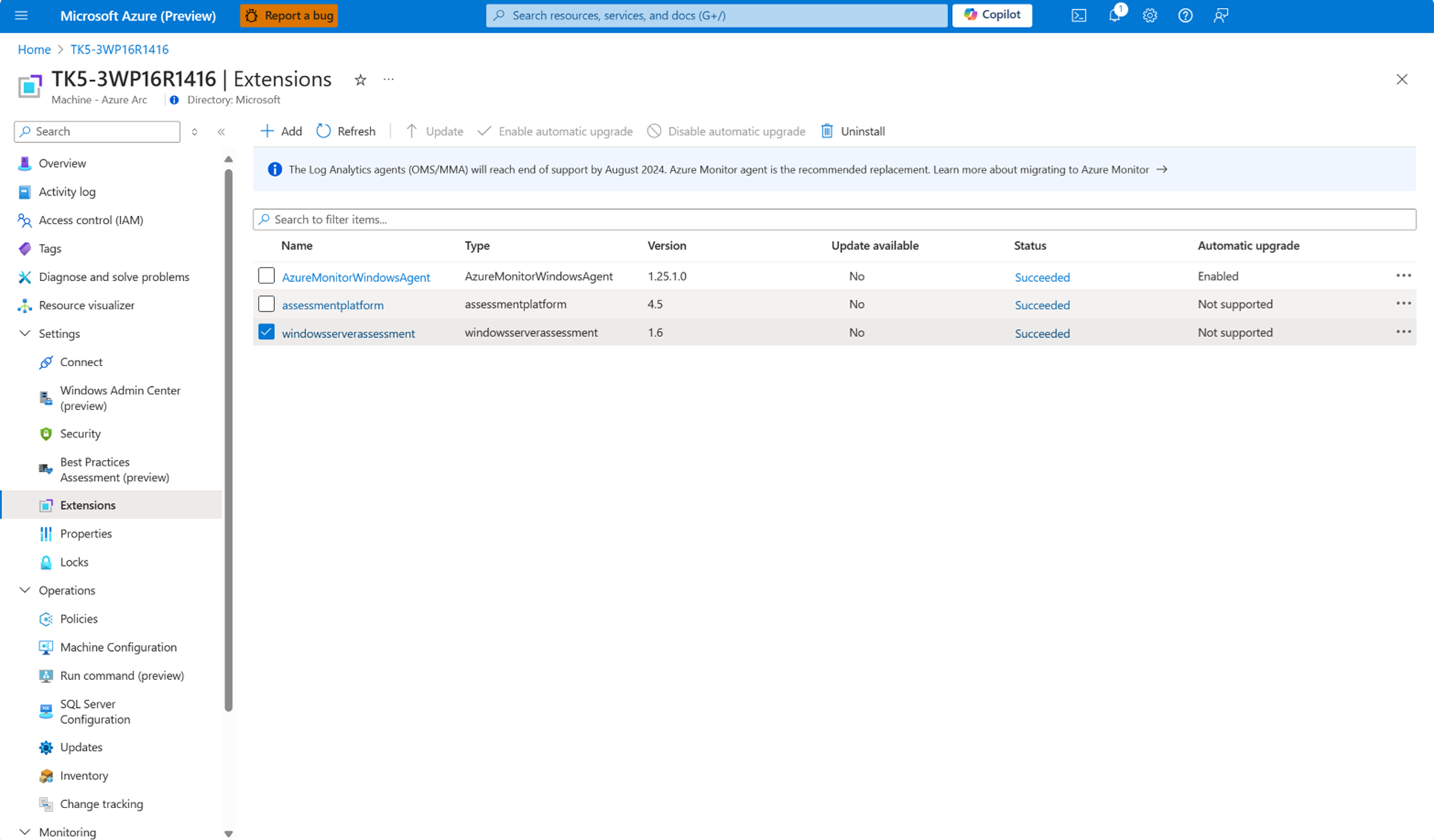The image size is (1434, 840).
Task: Open row menu for windowsserverassessment
Action: tap(1403, 332)
